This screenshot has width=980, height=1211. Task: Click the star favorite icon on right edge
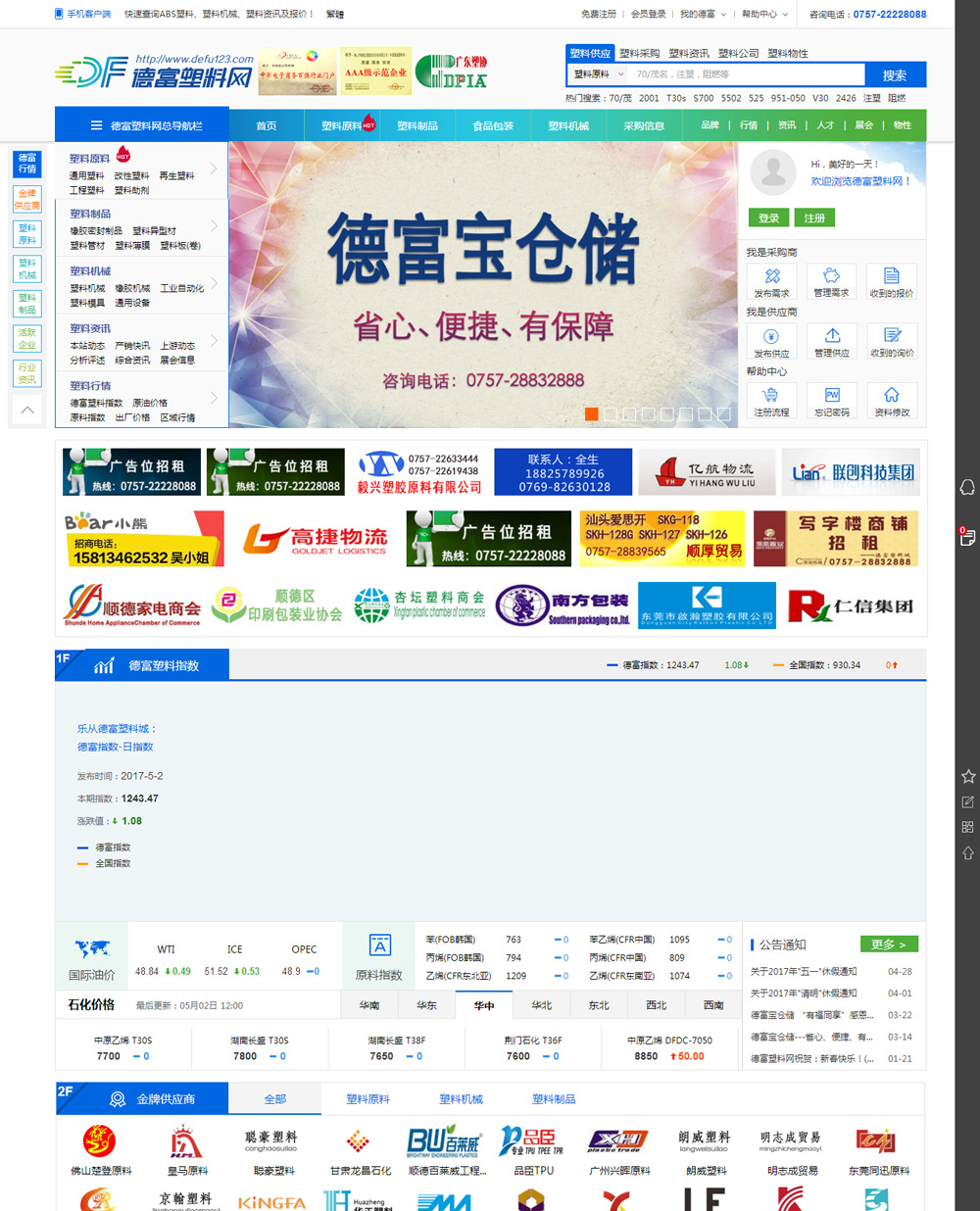968,777
